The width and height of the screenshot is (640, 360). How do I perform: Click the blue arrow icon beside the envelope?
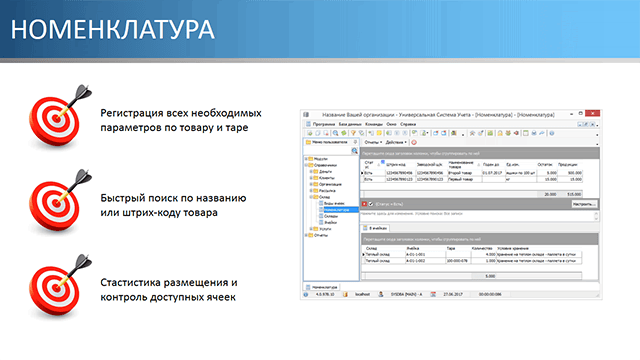point(542,133)
